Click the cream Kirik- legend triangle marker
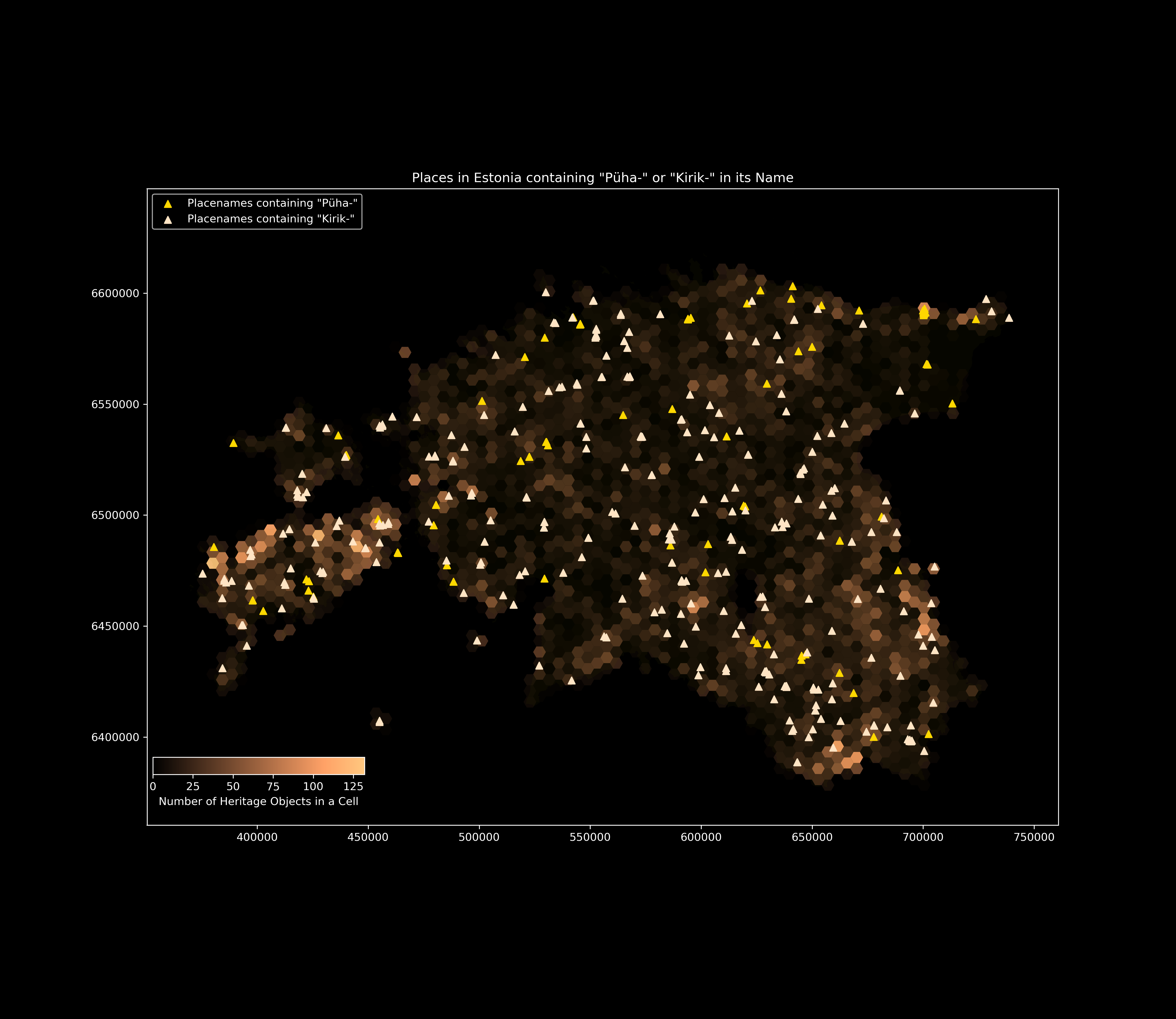 click(168, 220)
